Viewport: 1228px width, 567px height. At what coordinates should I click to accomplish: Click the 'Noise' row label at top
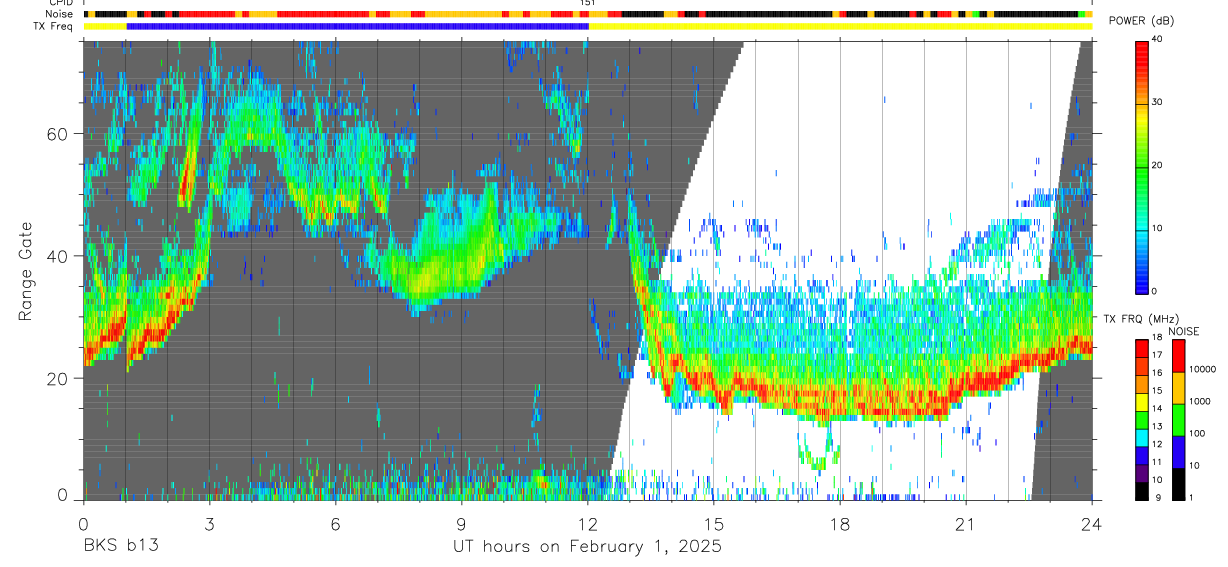[61, 15]
